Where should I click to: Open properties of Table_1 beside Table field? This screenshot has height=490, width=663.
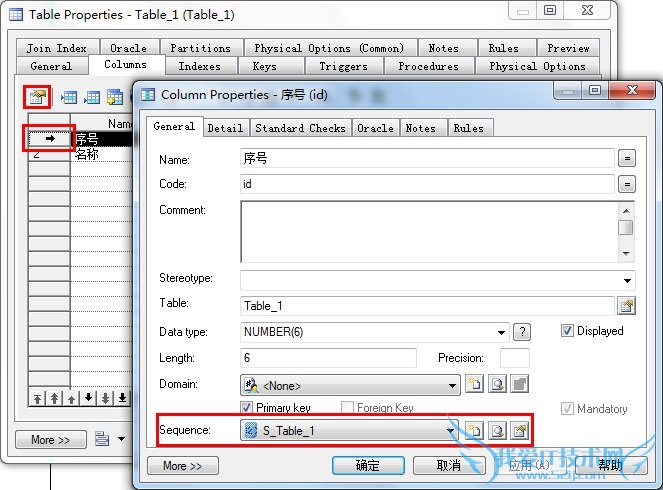(627, 306)
